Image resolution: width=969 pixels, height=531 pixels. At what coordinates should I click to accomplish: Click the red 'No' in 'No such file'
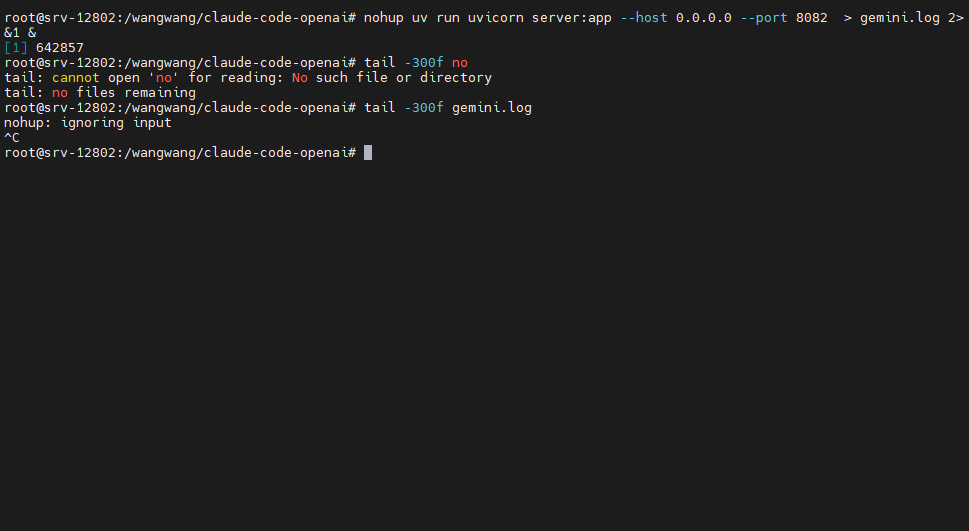(300, 78)
